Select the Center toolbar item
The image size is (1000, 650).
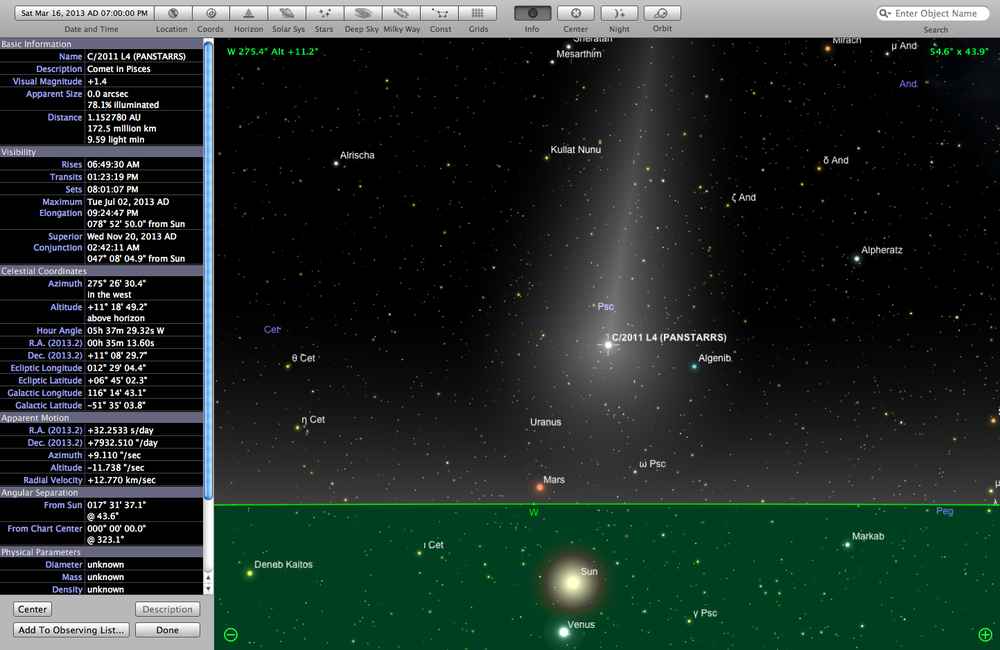(576, 14)
